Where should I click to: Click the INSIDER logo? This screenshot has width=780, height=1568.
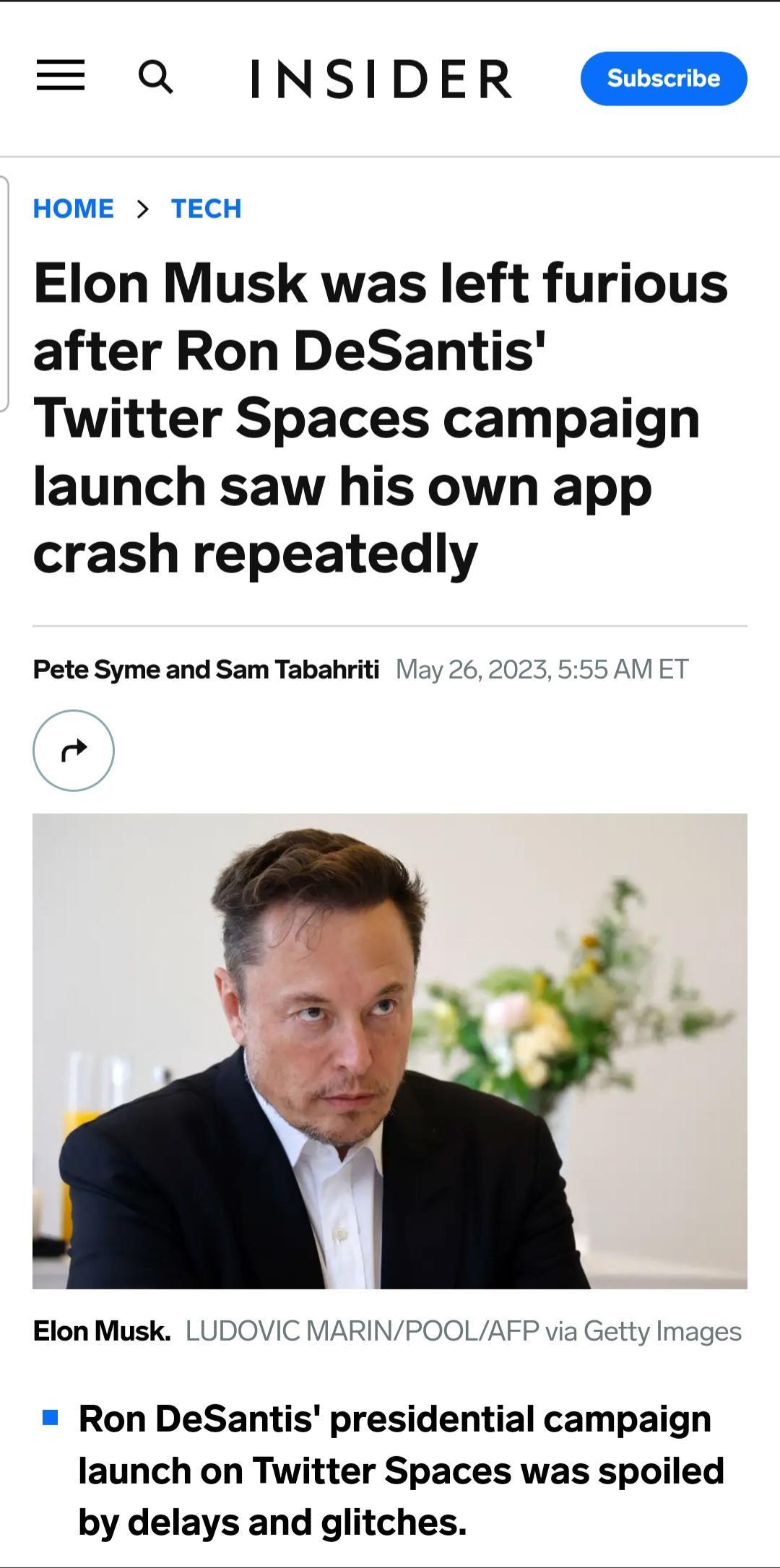coord(379,78)
